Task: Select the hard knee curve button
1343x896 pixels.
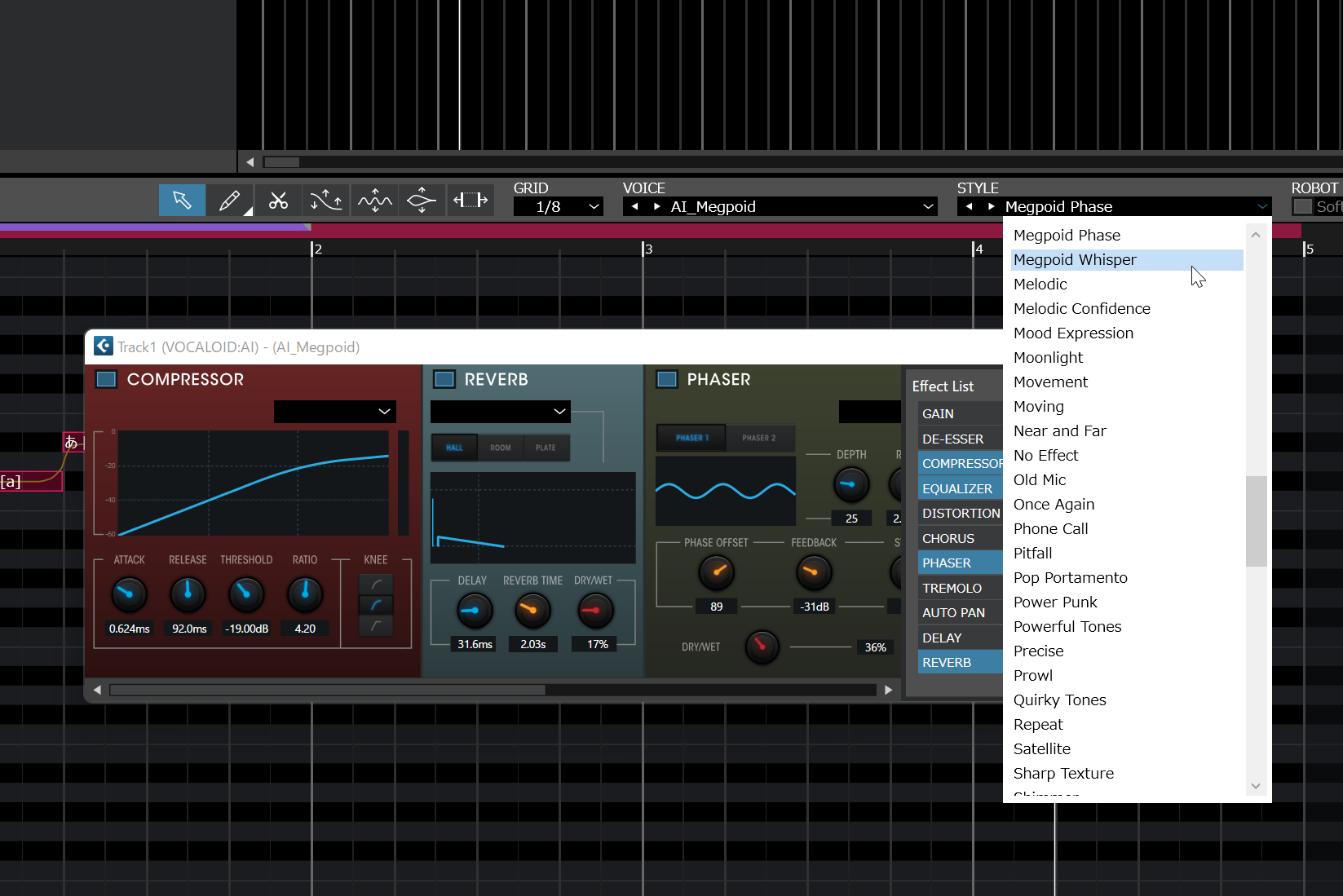Action: 376,625
